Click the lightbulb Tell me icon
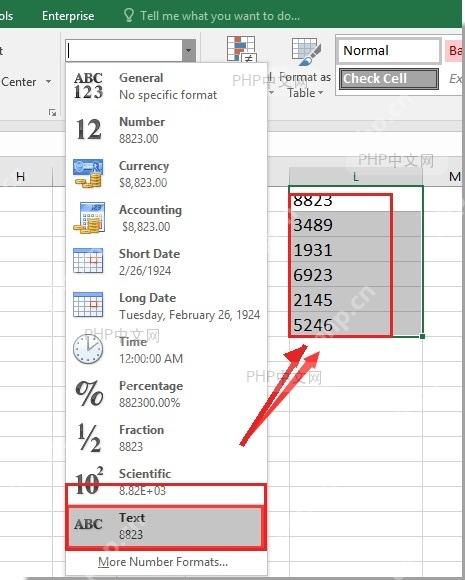 point(128,15)
